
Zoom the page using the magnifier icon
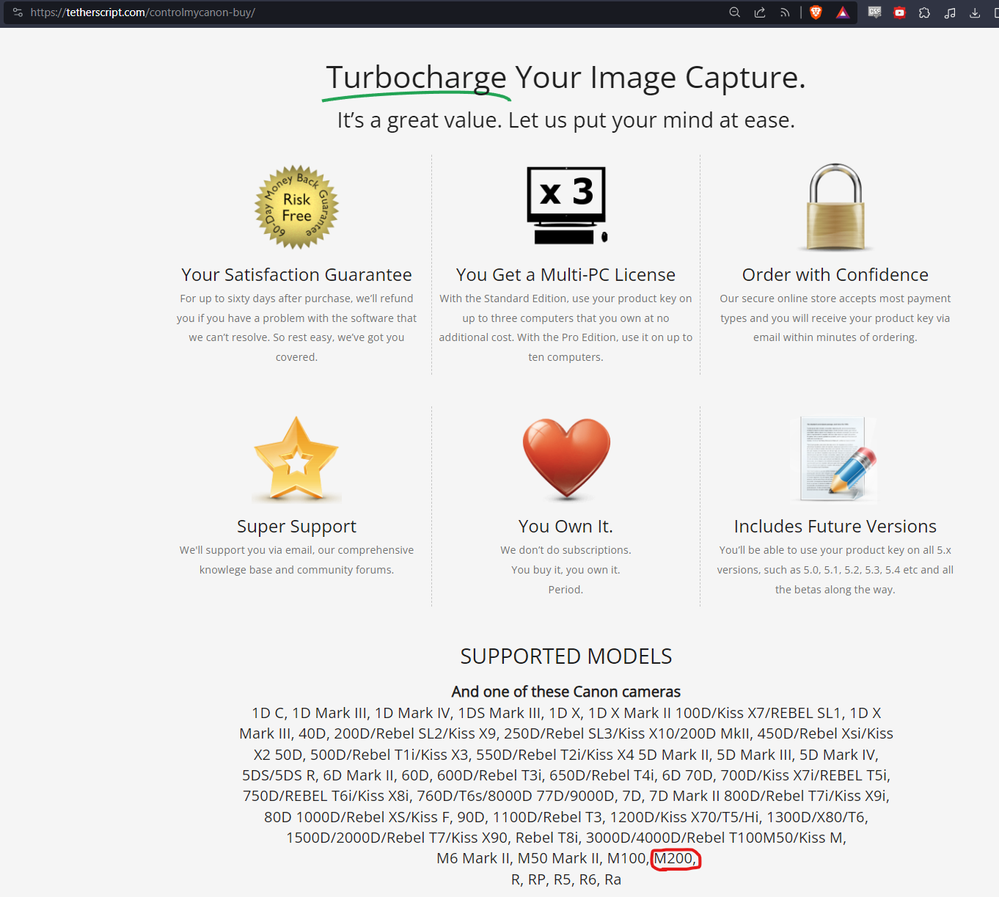[735, 12]
